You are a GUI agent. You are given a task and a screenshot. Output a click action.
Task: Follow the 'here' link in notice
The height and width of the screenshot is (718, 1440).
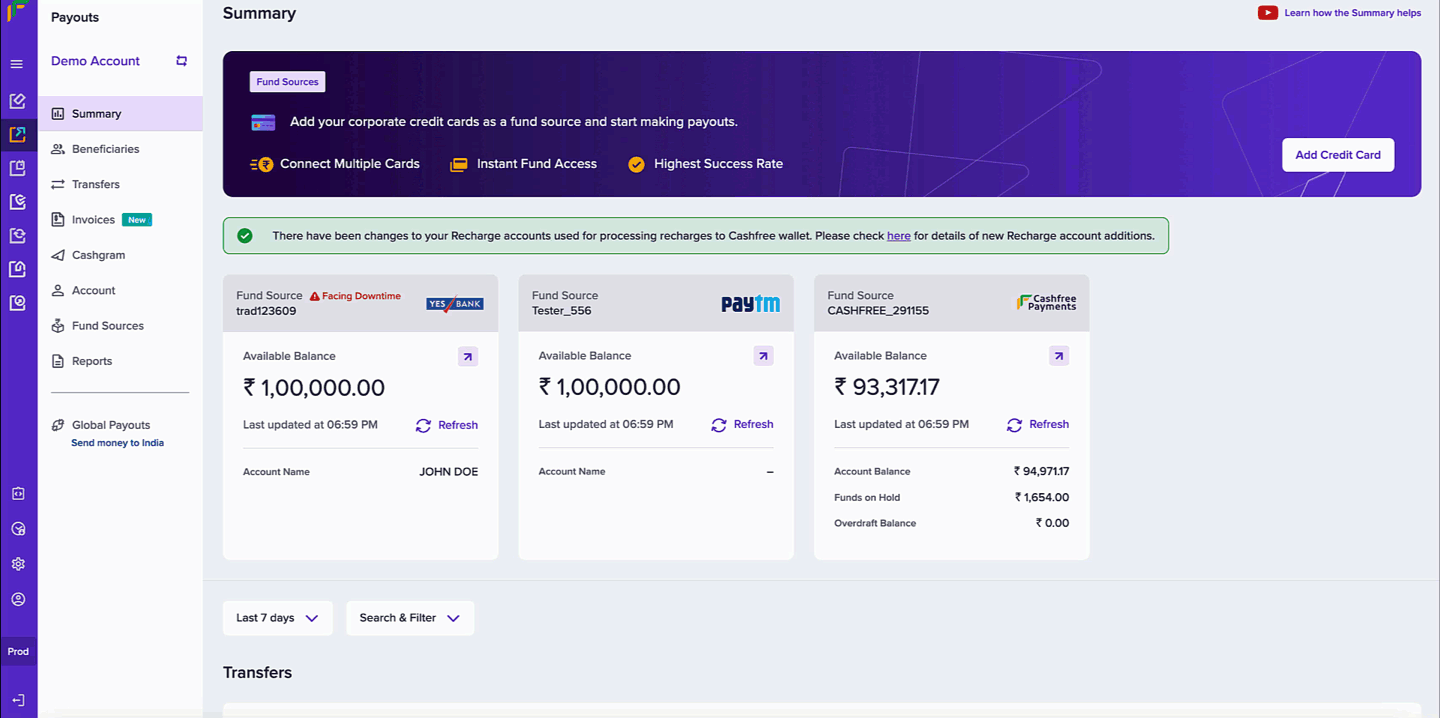click(x=898, y=236)
